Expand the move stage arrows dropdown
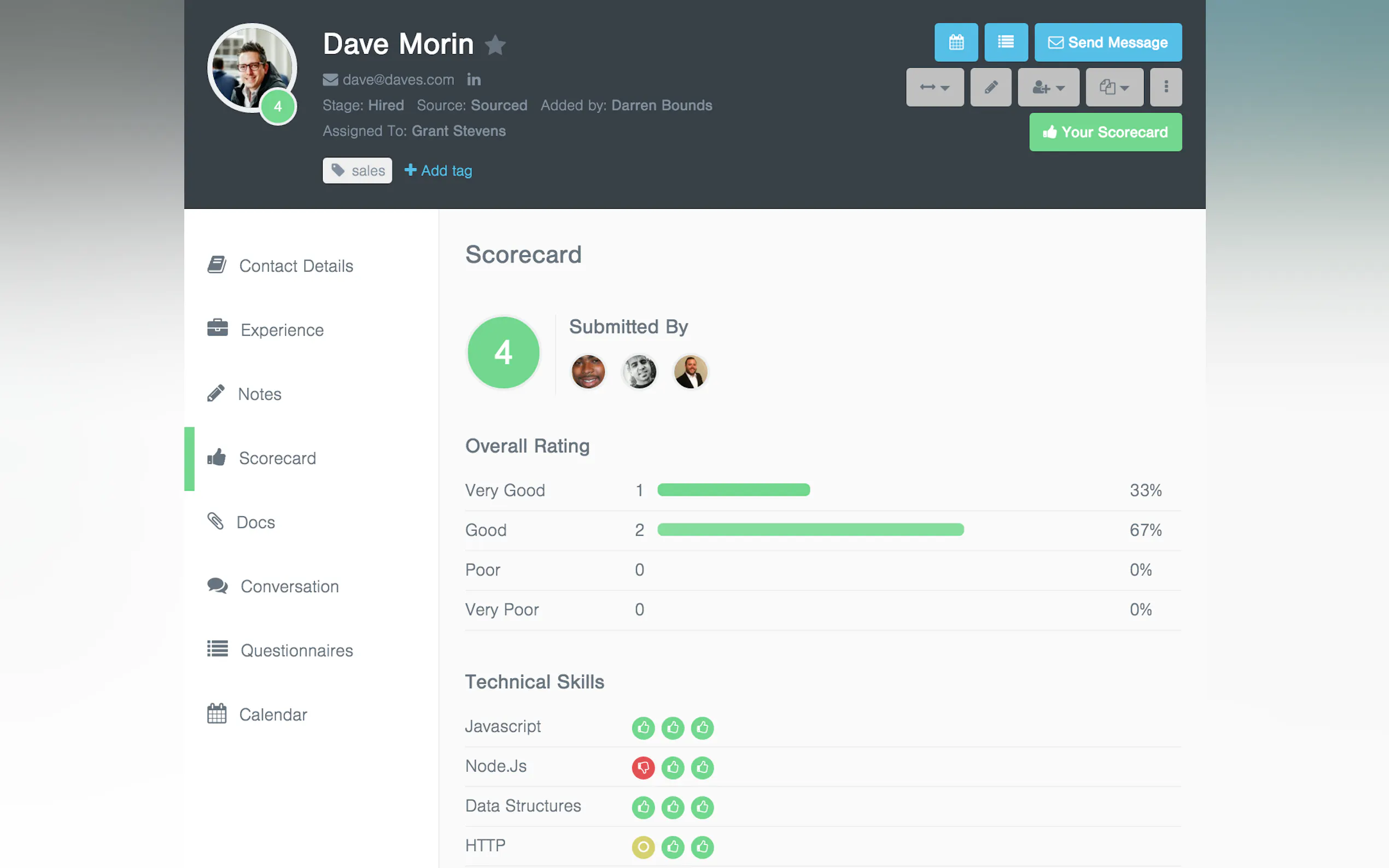1389x868 pixels. coord(934,87)
